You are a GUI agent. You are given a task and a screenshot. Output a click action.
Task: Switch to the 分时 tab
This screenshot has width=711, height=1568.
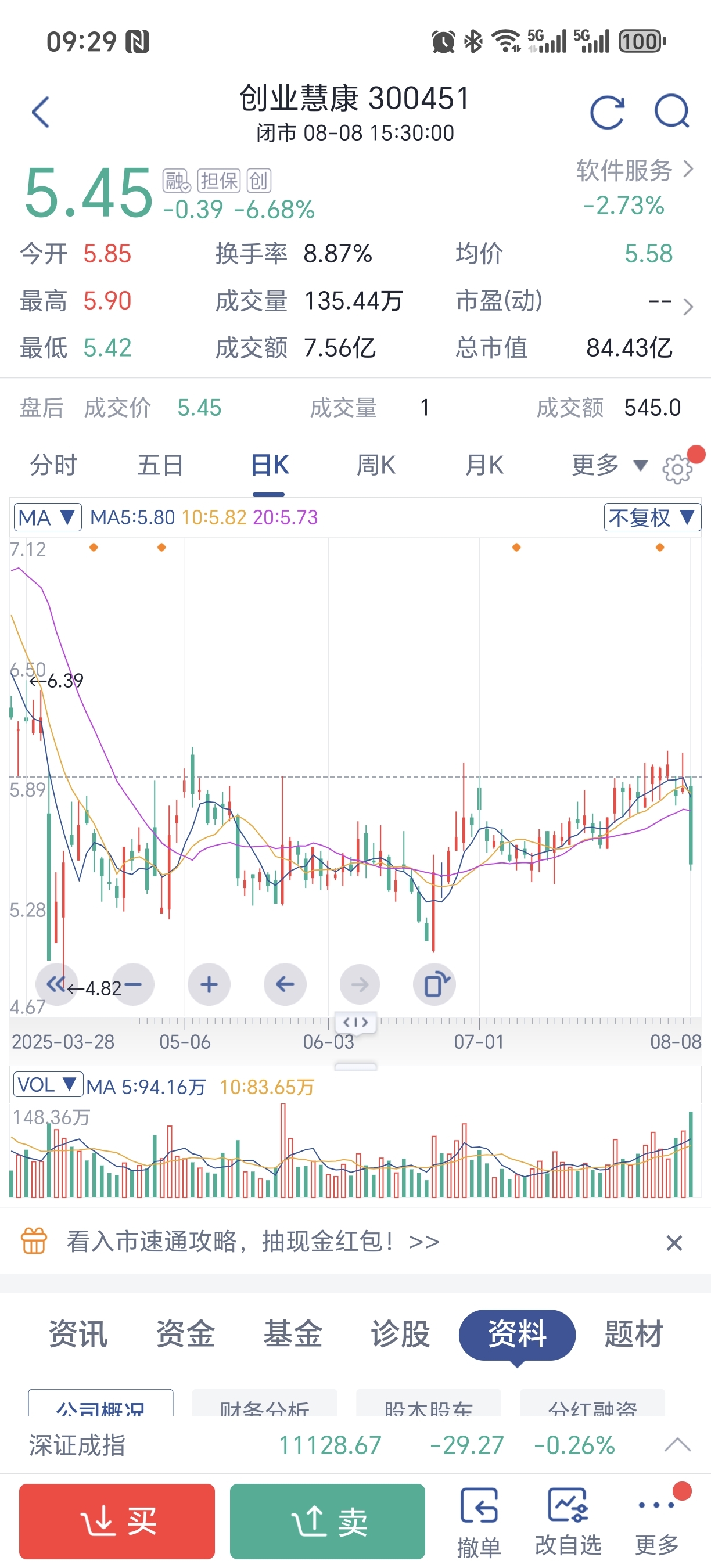pyautogui.click(x=53, y=466)
